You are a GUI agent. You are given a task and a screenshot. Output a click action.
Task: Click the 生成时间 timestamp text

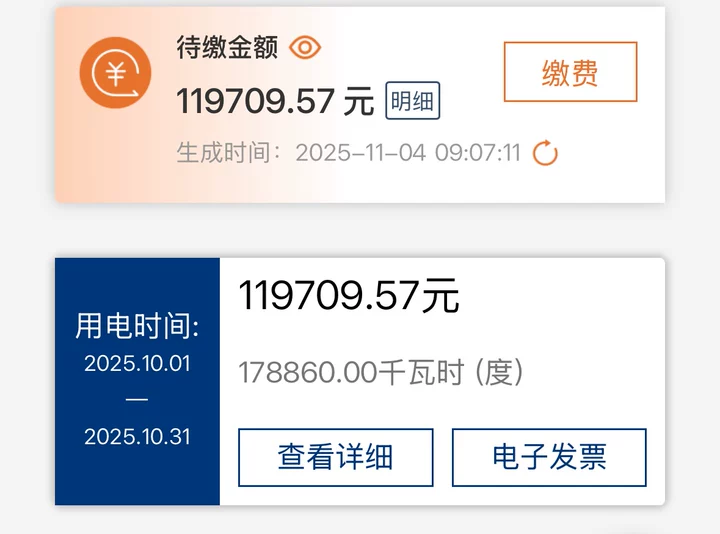pyautogui.click(x=349, y=152)
